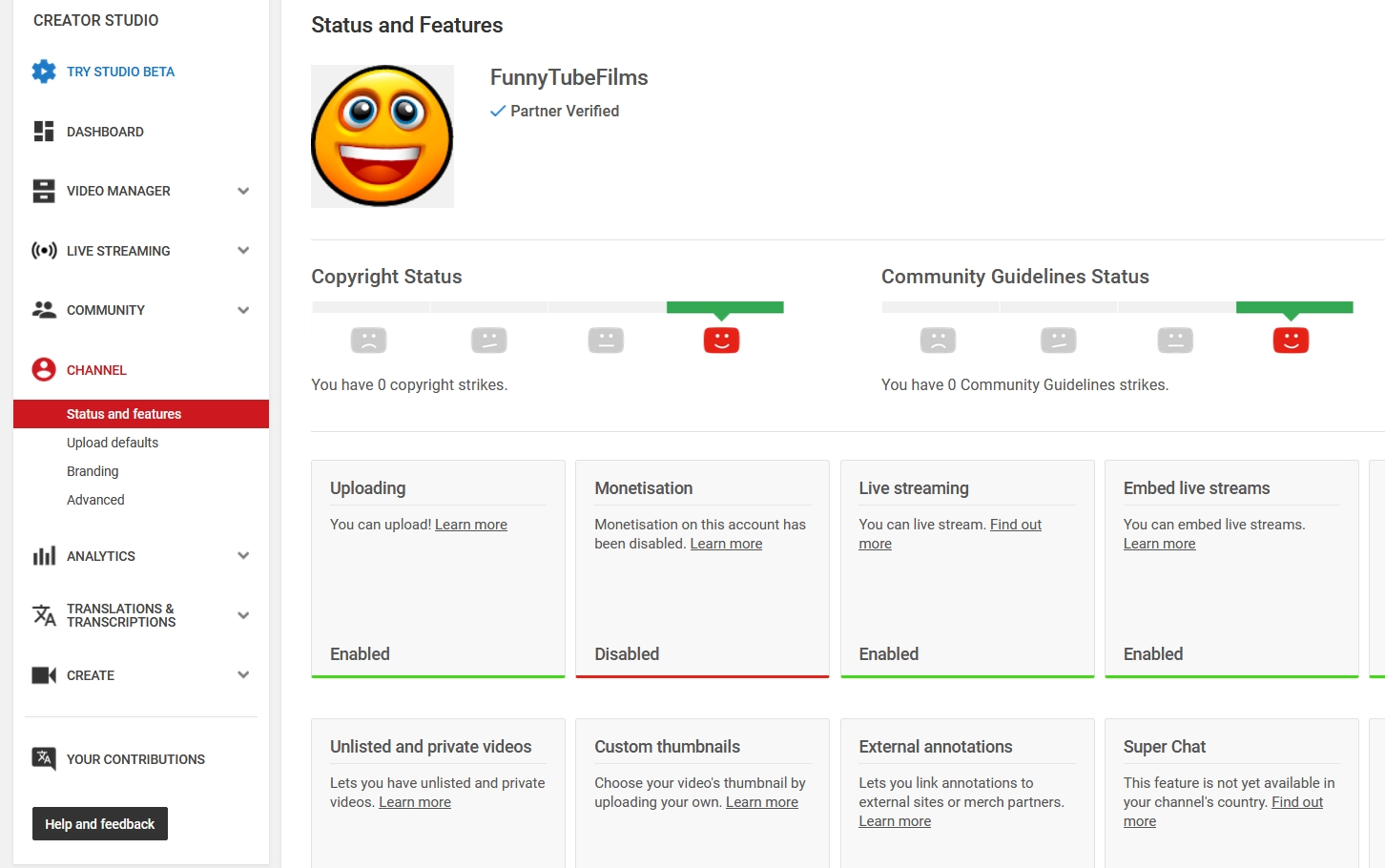Click the Community people icon
The width and height of the screenshot is (1385, 868).
coord(44,310)
